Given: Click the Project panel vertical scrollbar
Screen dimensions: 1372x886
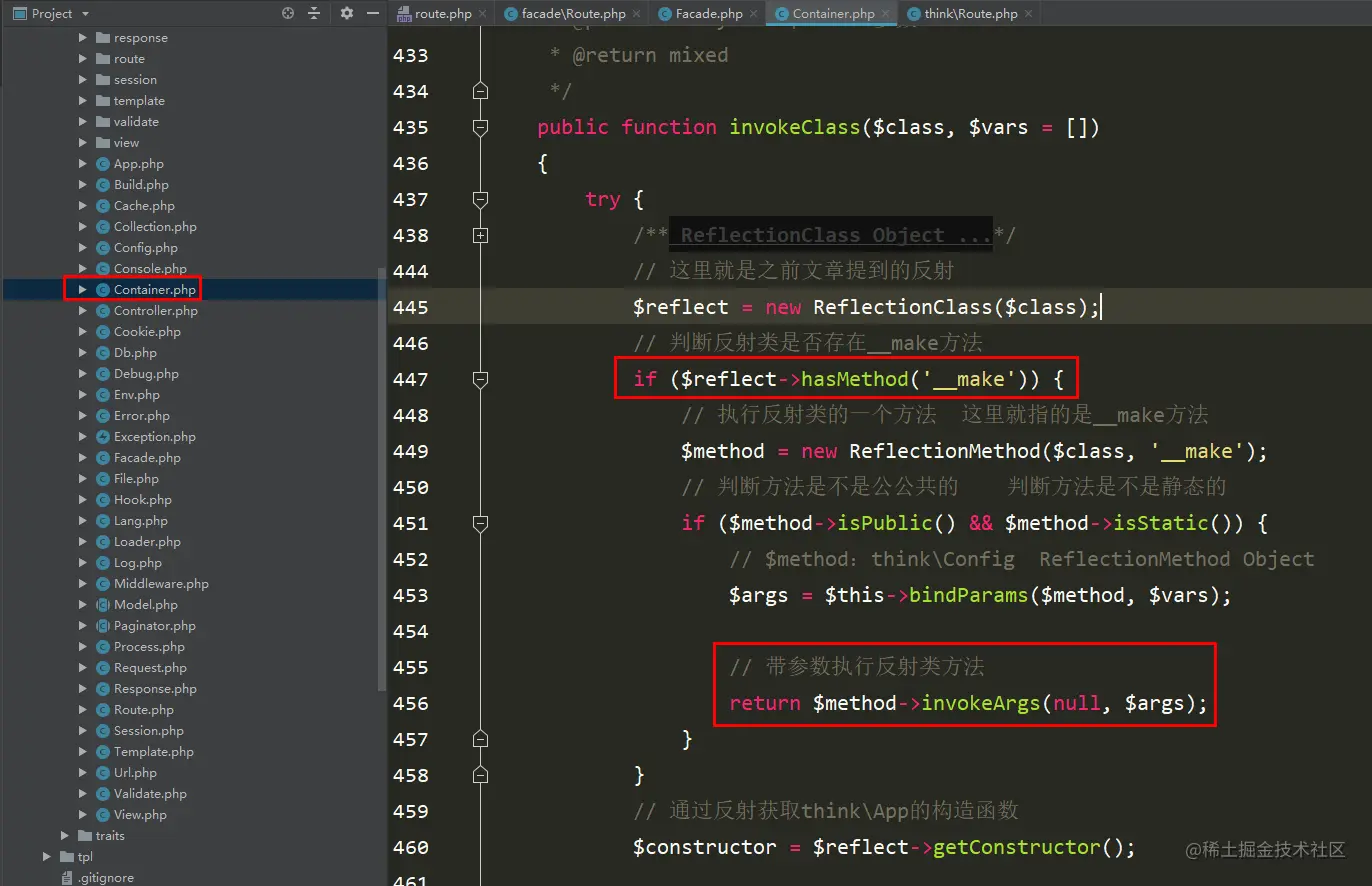Looking at the screenshot, I should coord(382,480).
